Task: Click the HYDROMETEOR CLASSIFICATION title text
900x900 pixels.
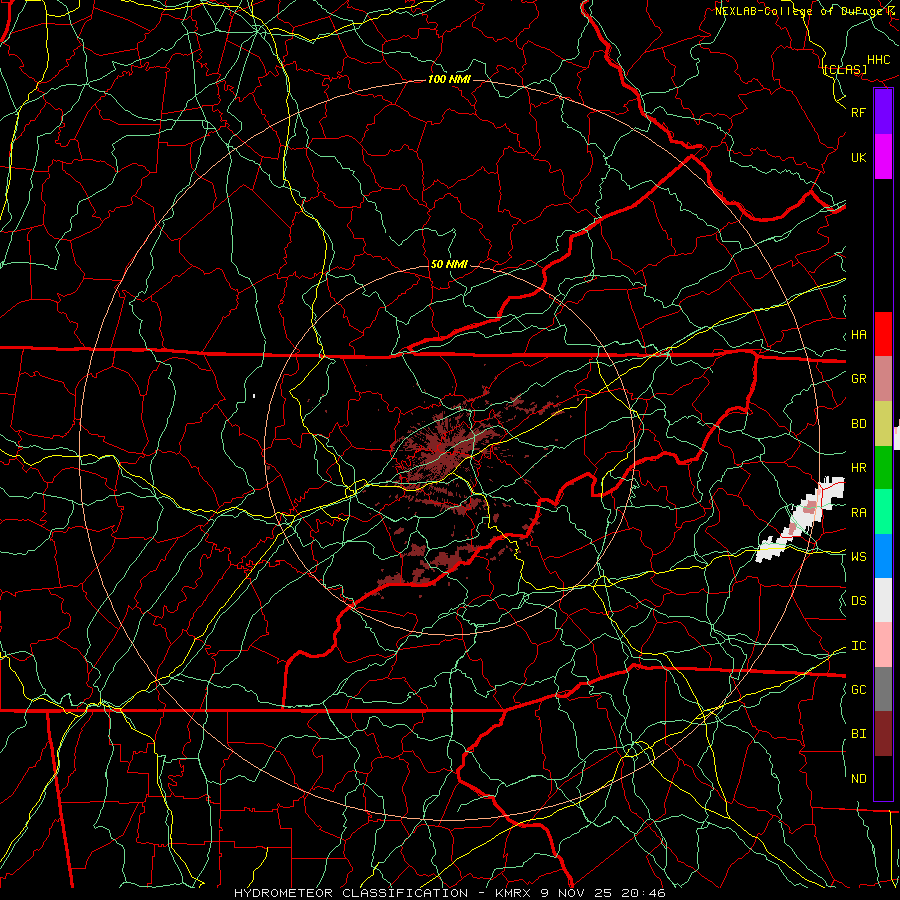Action: click(x=351, y=893)
